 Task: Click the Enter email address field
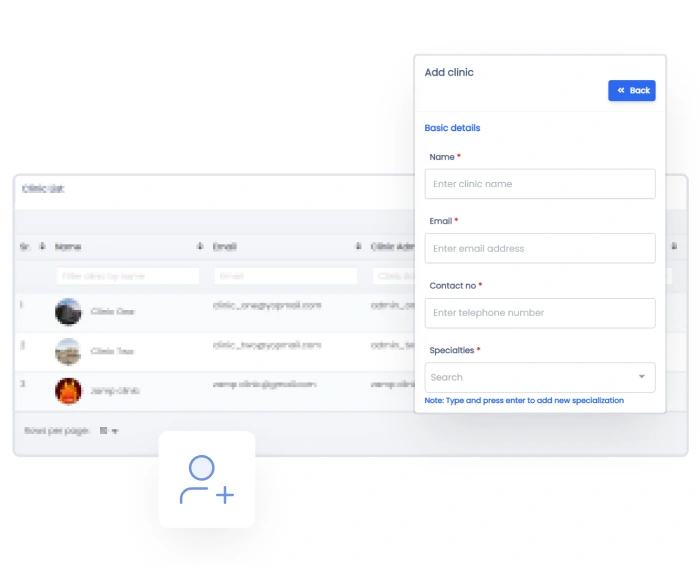point(540,248)
